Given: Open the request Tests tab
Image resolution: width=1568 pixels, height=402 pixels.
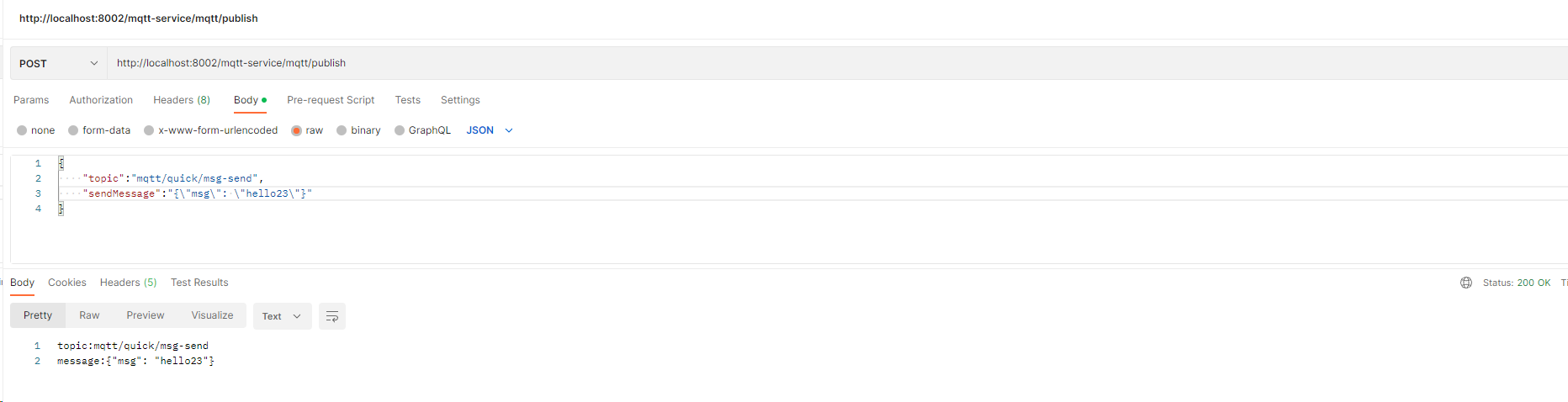Looking at the screenshot, I should (x=408, y=100).
